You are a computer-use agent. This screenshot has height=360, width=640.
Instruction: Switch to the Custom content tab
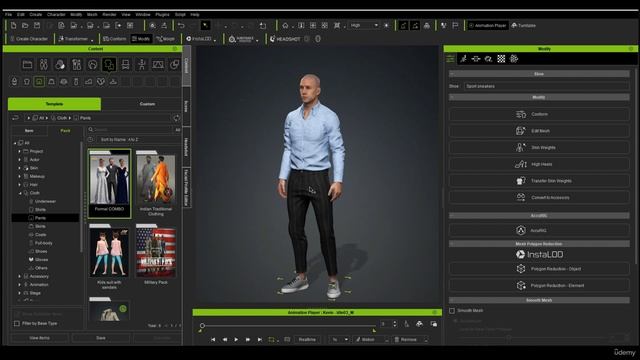[x=147, y=104]
